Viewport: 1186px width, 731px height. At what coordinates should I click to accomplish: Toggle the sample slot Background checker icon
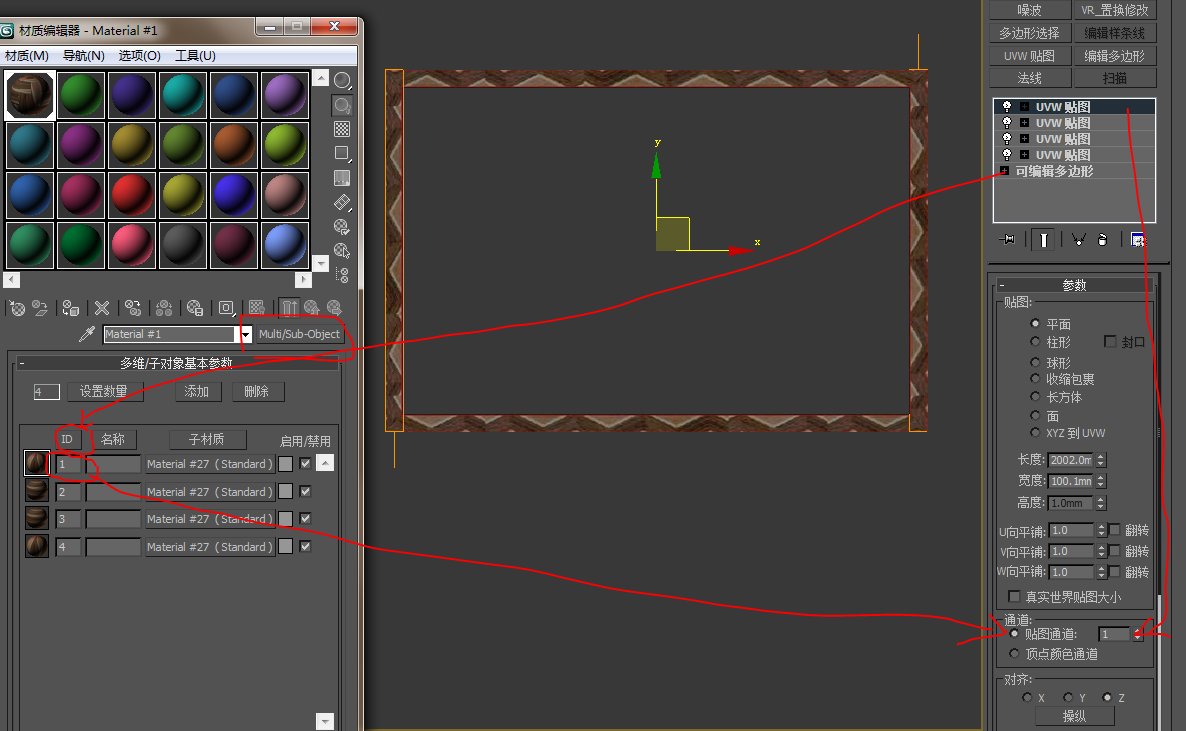click(342, 129)
